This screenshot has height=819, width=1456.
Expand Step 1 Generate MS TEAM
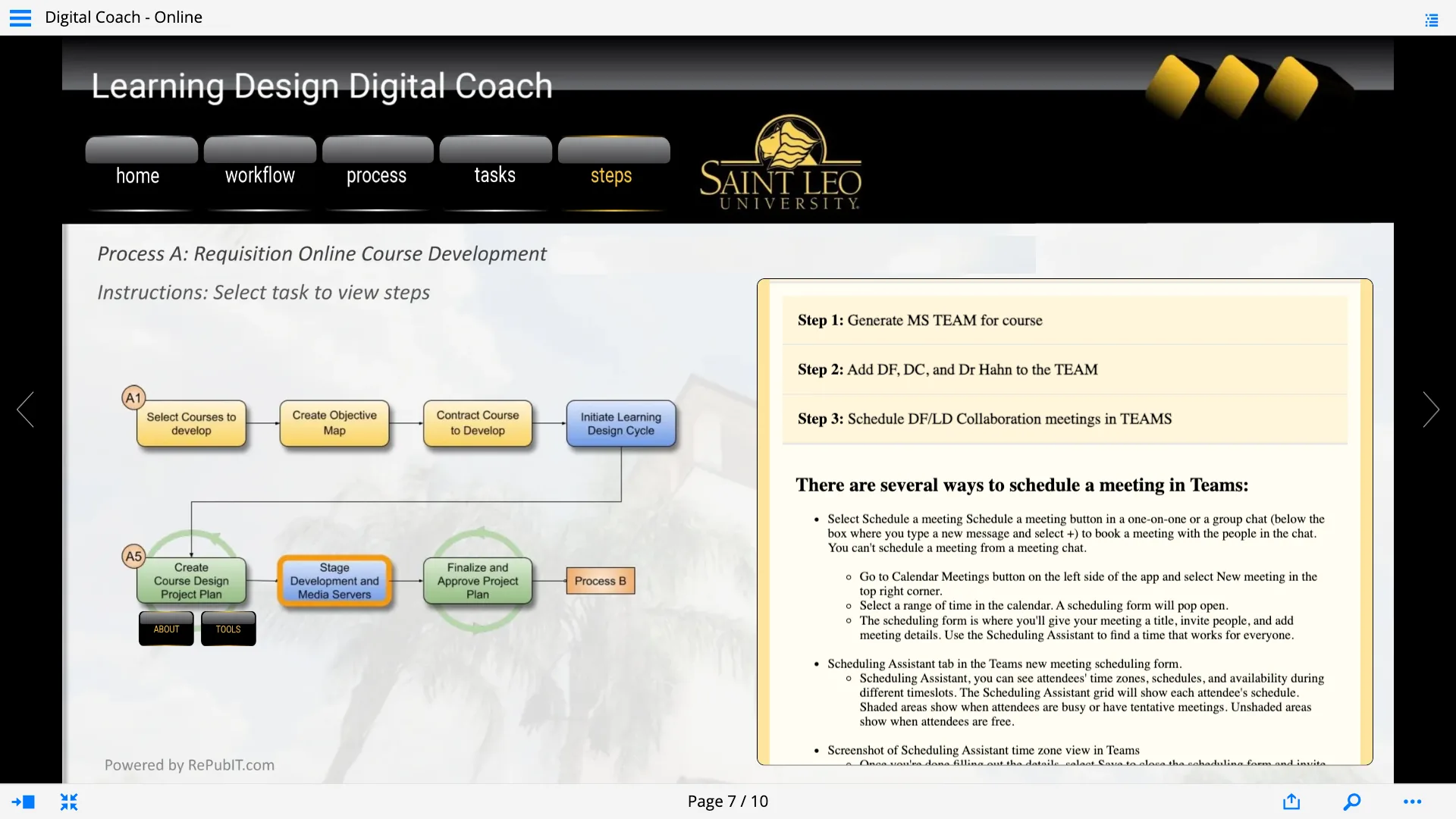point(1065,320)
